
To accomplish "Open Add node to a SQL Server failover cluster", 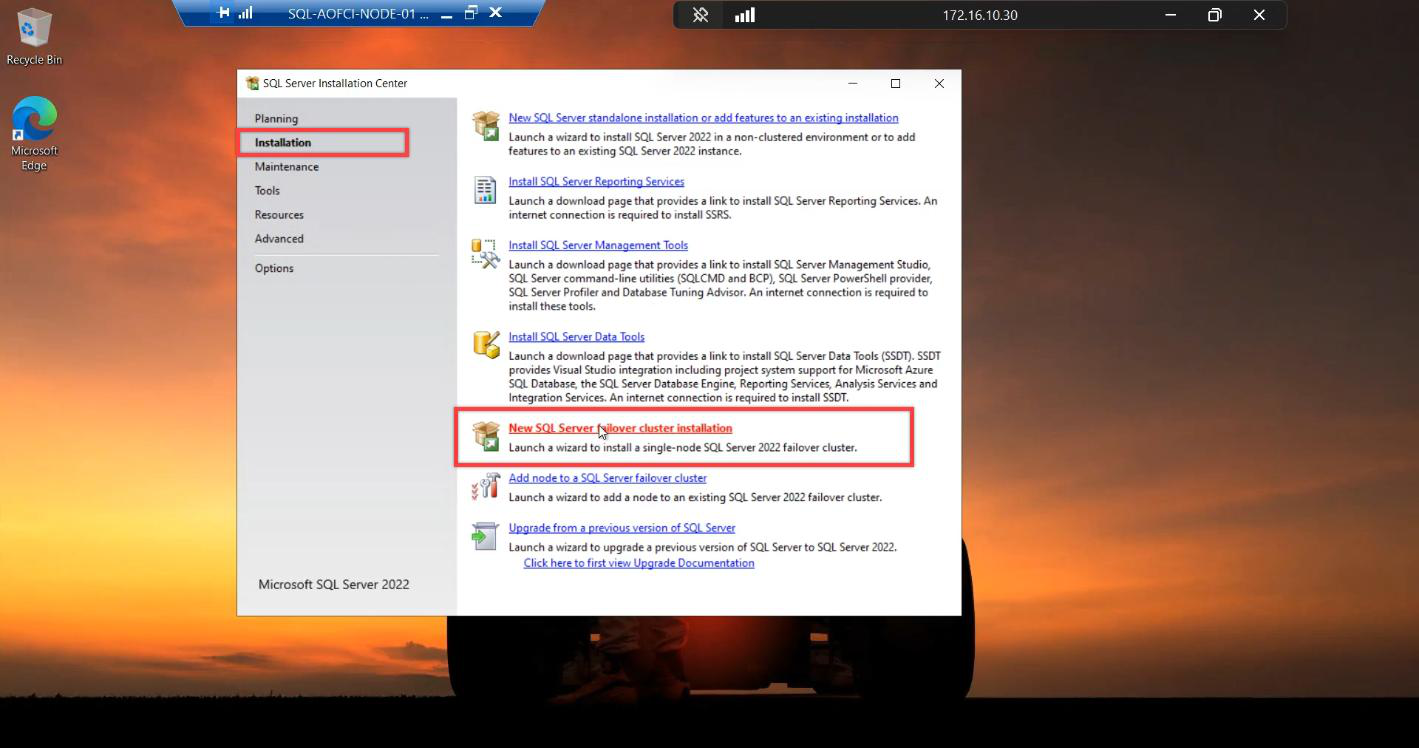I will point(607,478).
